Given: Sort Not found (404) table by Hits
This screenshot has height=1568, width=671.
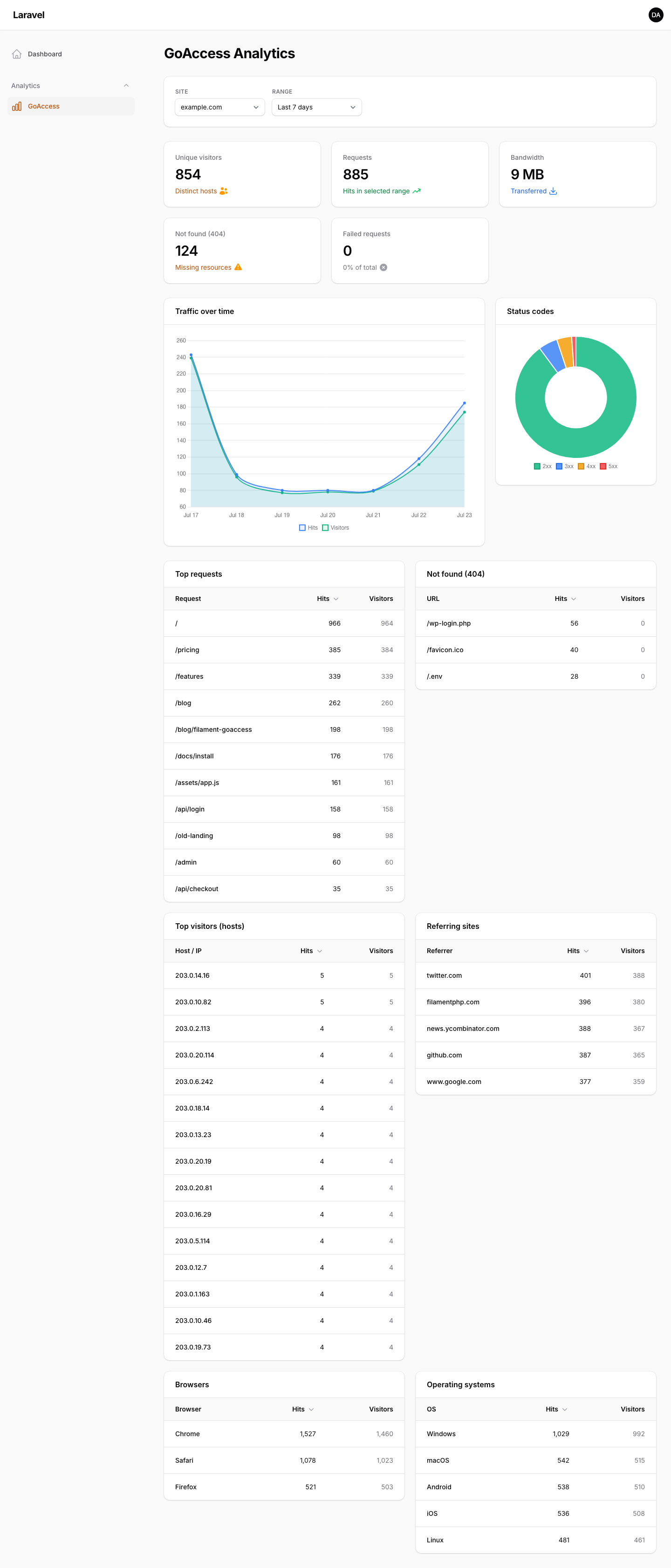Looking at the screenshot, I should pyautogui.click(x=565, y=599).
